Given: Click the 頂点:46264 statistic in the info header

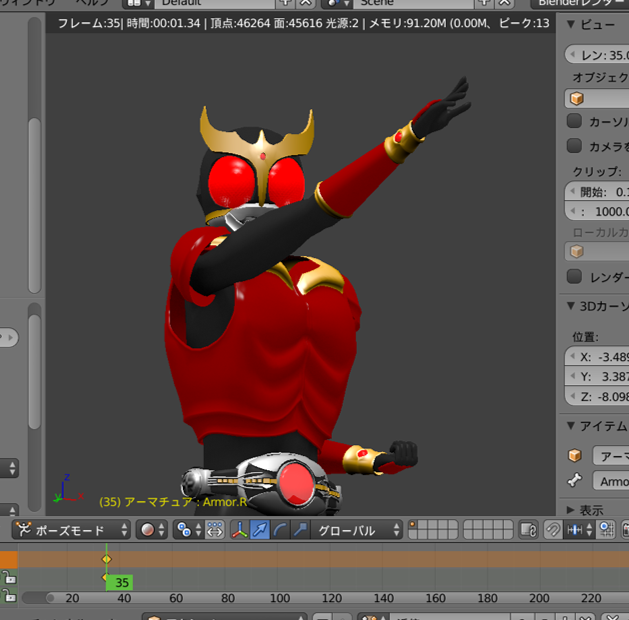Looking at the screenshot, I should [240, 23].
